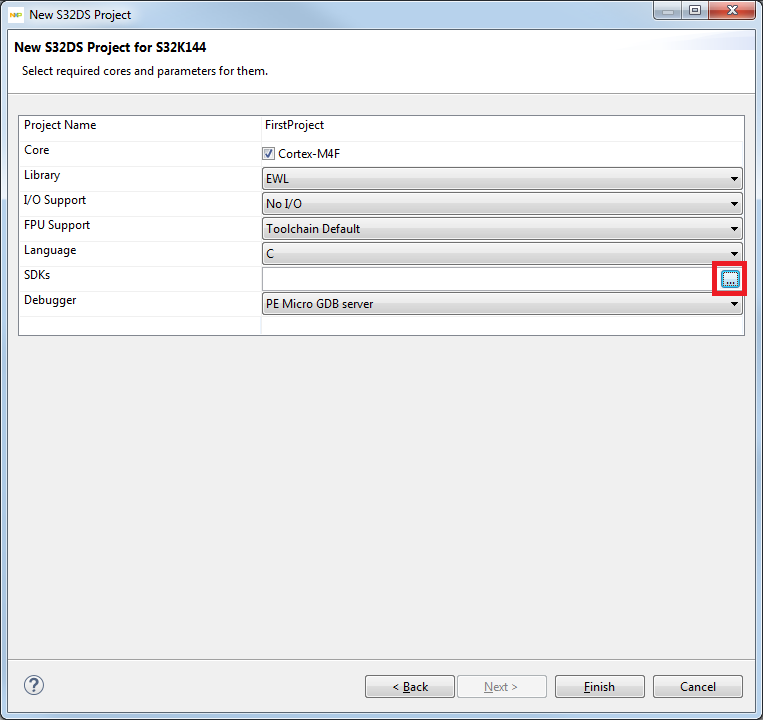The width and height of the screenshot is (763, 720).
Task: Click the Debugger row label
Action: [50, 300]
